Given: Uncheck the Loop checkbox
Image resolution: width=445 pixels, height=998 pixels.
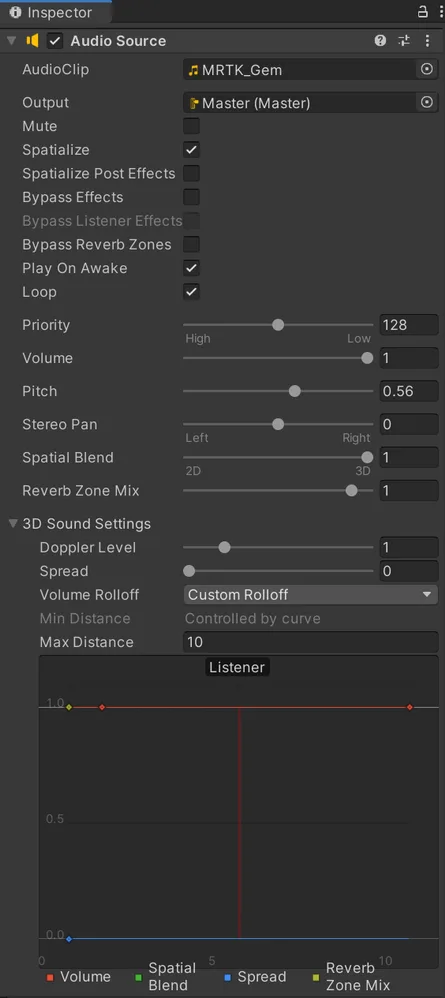Looking at the screenshot, I should tap(191, 292).
